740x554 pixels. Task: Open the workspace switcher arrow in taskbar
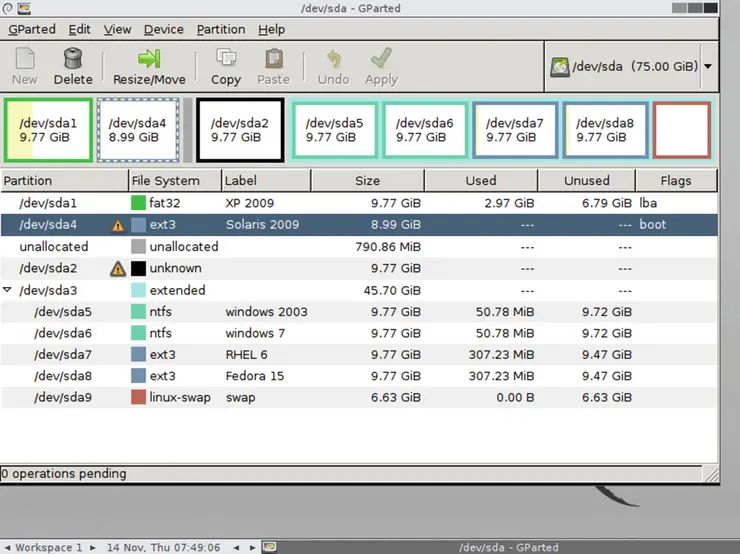tap(94, 547)
